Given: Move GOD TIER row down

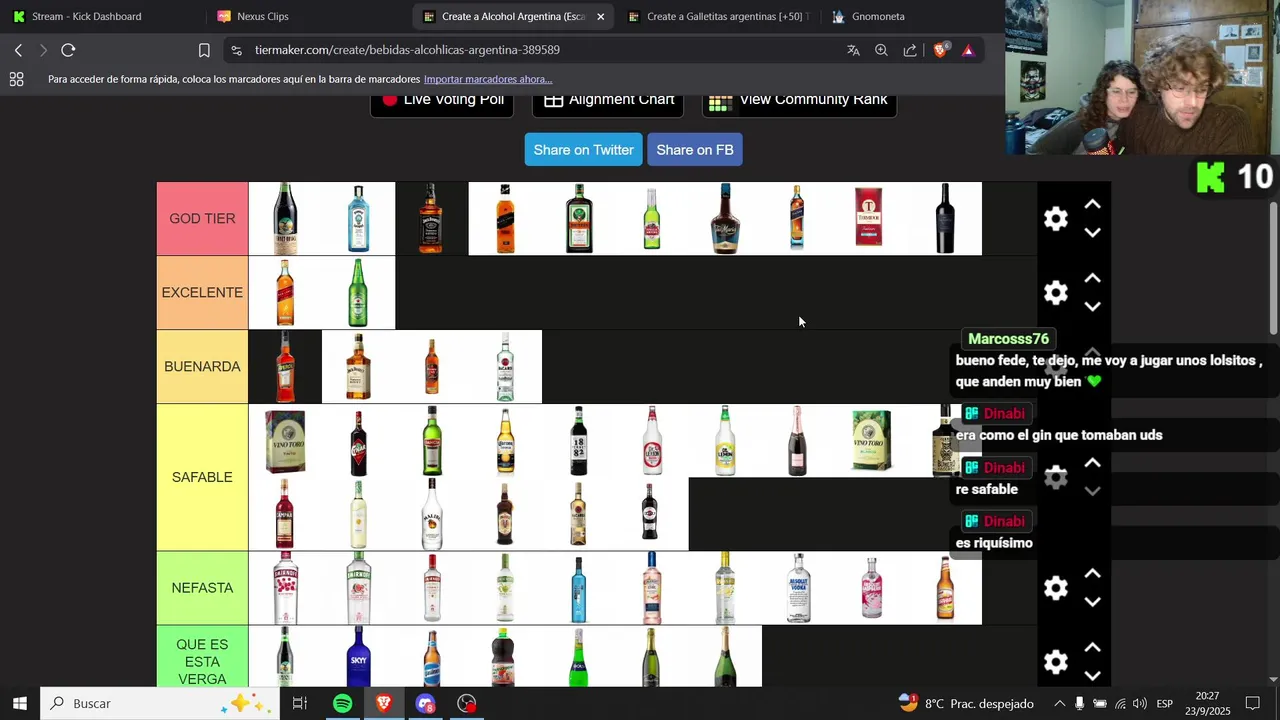Looking at the screenshot, I should tap(1093, 232).
